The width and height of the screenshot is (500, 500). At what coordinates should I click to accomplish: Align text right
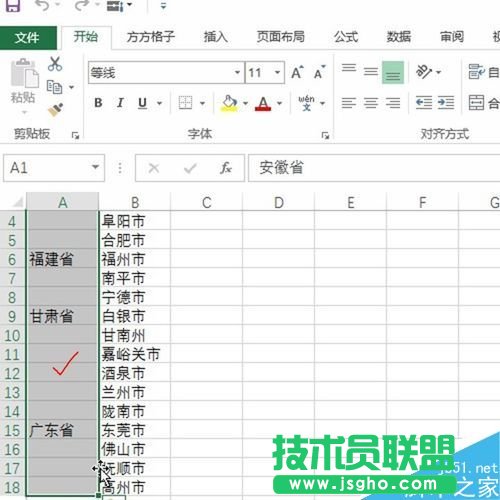click(393, 103)
